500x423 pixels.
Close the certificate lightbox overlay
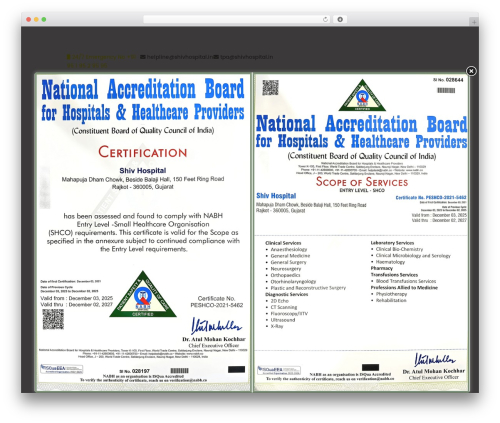(471, 71)
